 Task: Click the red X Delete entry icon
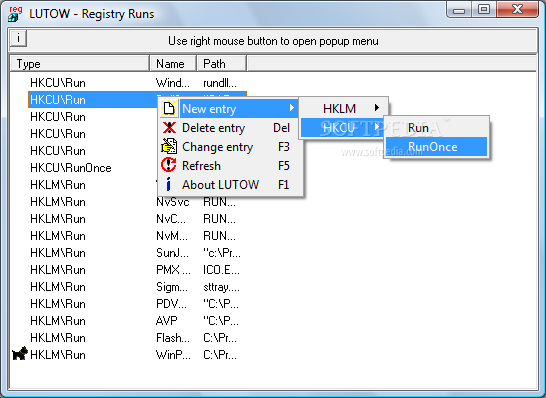pyautogui.click(x=169, y=128)
